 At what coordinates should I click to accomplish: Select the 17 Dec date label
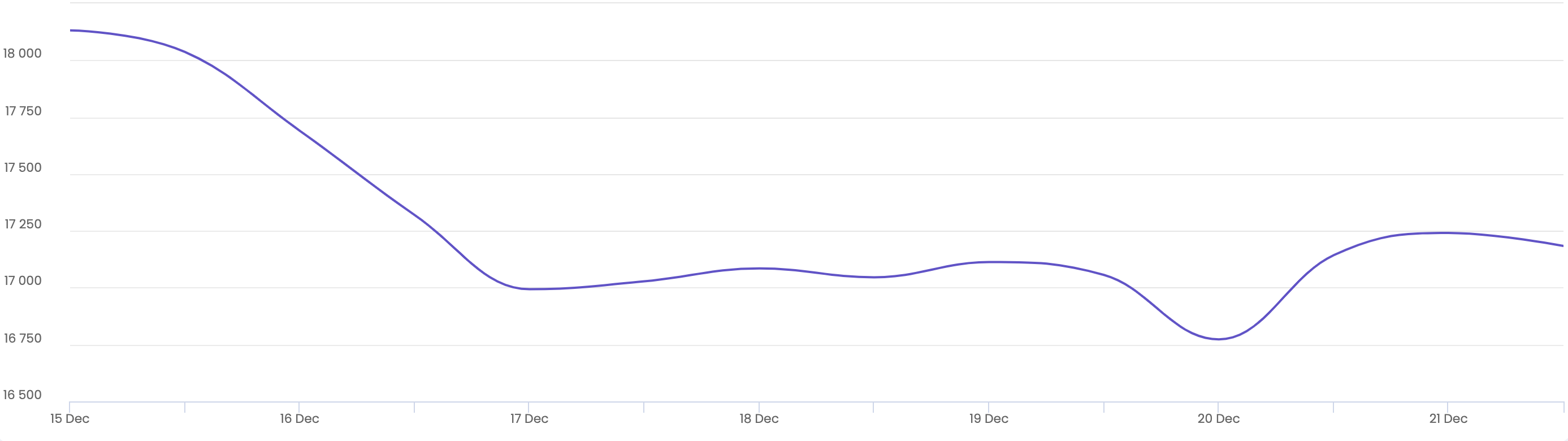(529, 418)
